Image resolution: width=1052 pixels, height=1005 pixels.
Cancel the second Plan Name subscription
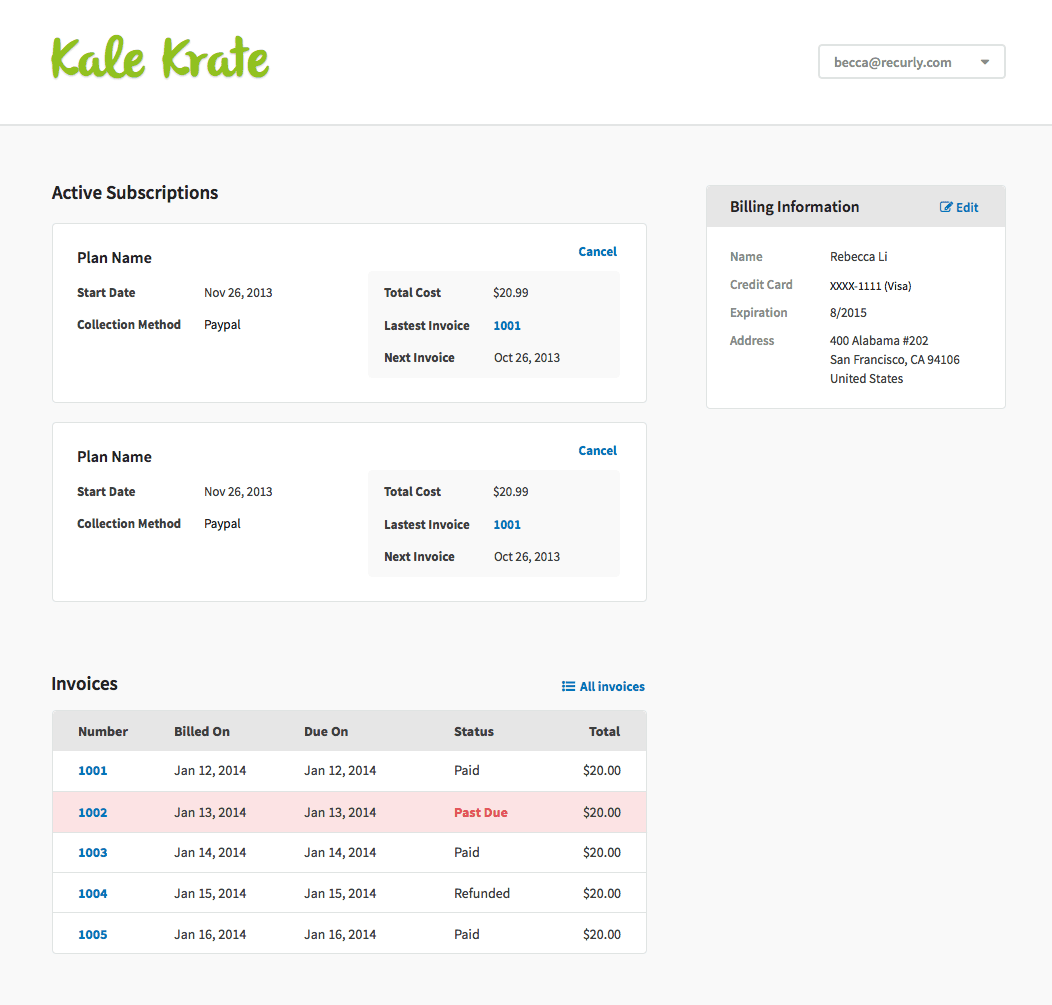pos(597,450)
